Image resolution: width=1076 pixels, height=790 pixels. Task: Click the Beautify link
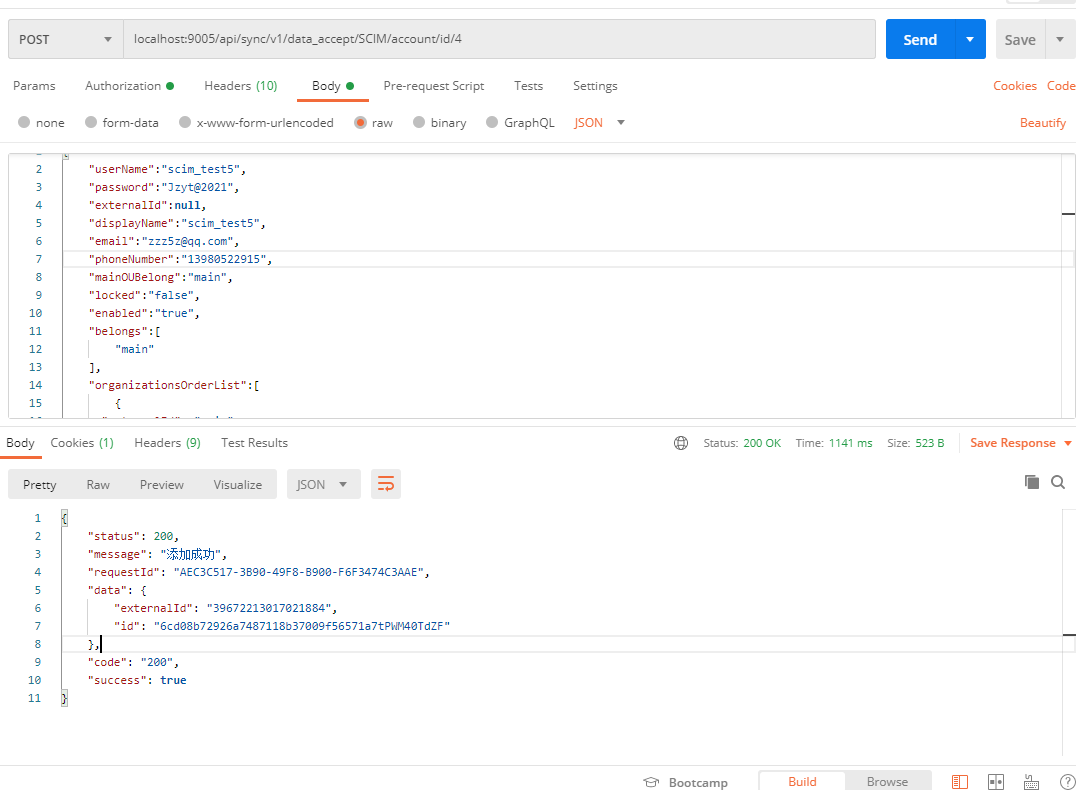pyautogui.click(x=1042, y=123)
